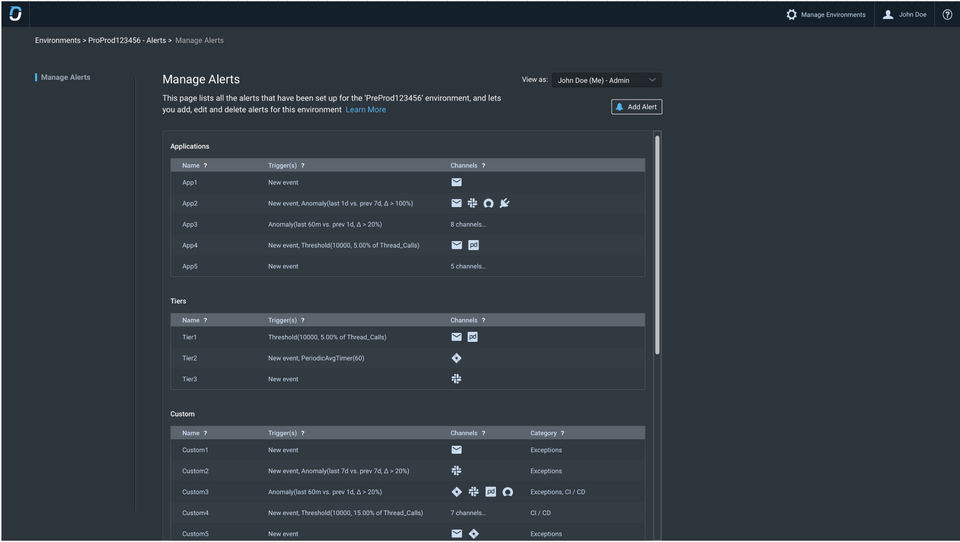The image size is (960, 542).
Task: Open the 'View as' user dropdown
Action: (606, 80)
